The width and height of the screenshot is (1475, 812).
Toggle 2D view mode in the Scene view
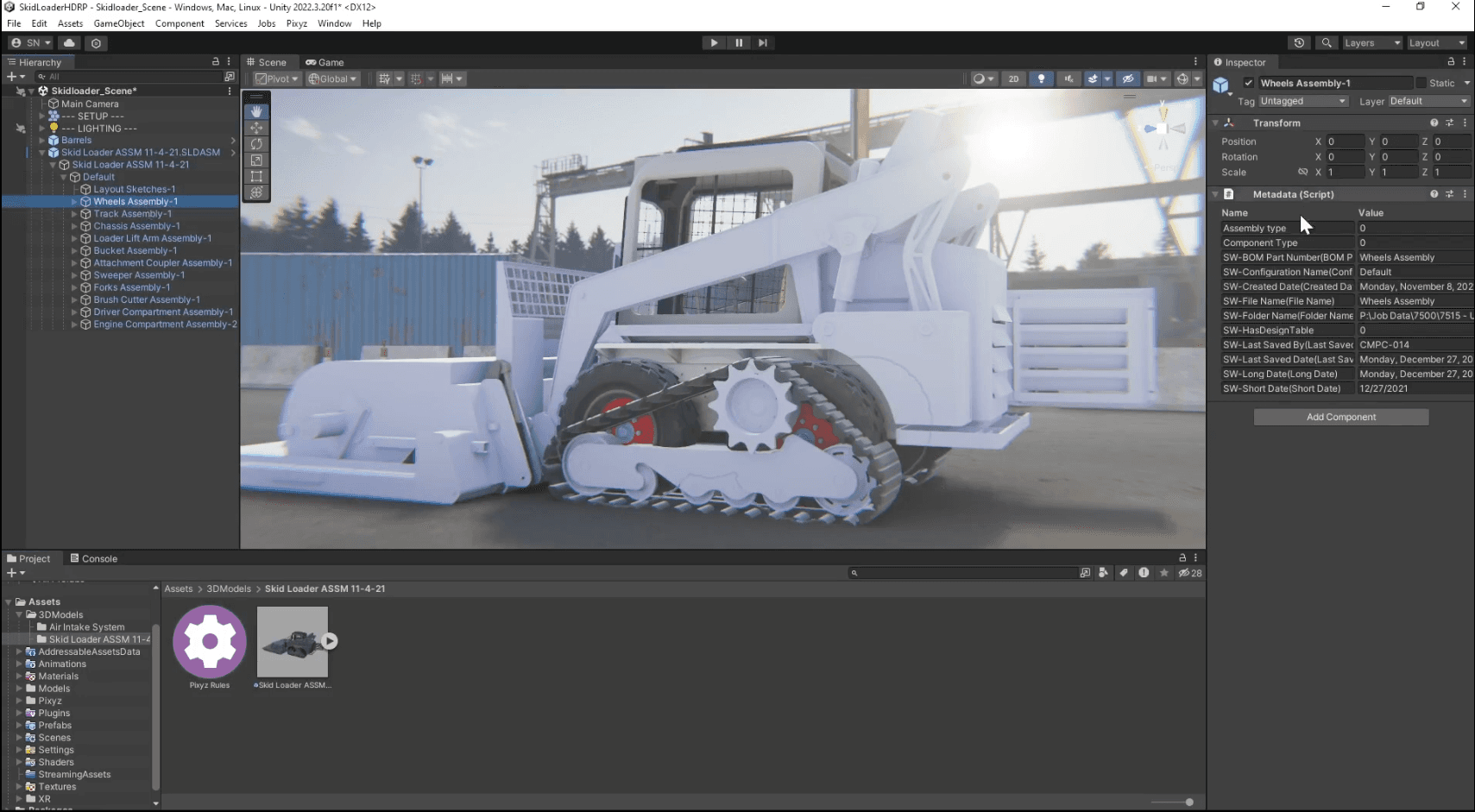click(x=1013, y=79)
